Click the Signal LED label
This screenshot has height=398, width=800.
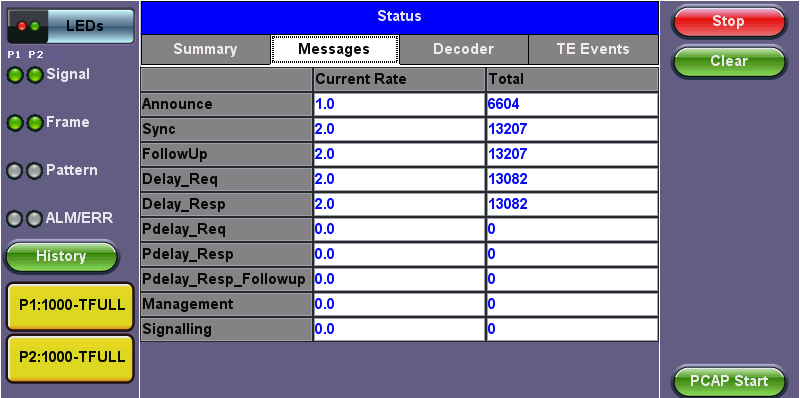coord(68,75)
